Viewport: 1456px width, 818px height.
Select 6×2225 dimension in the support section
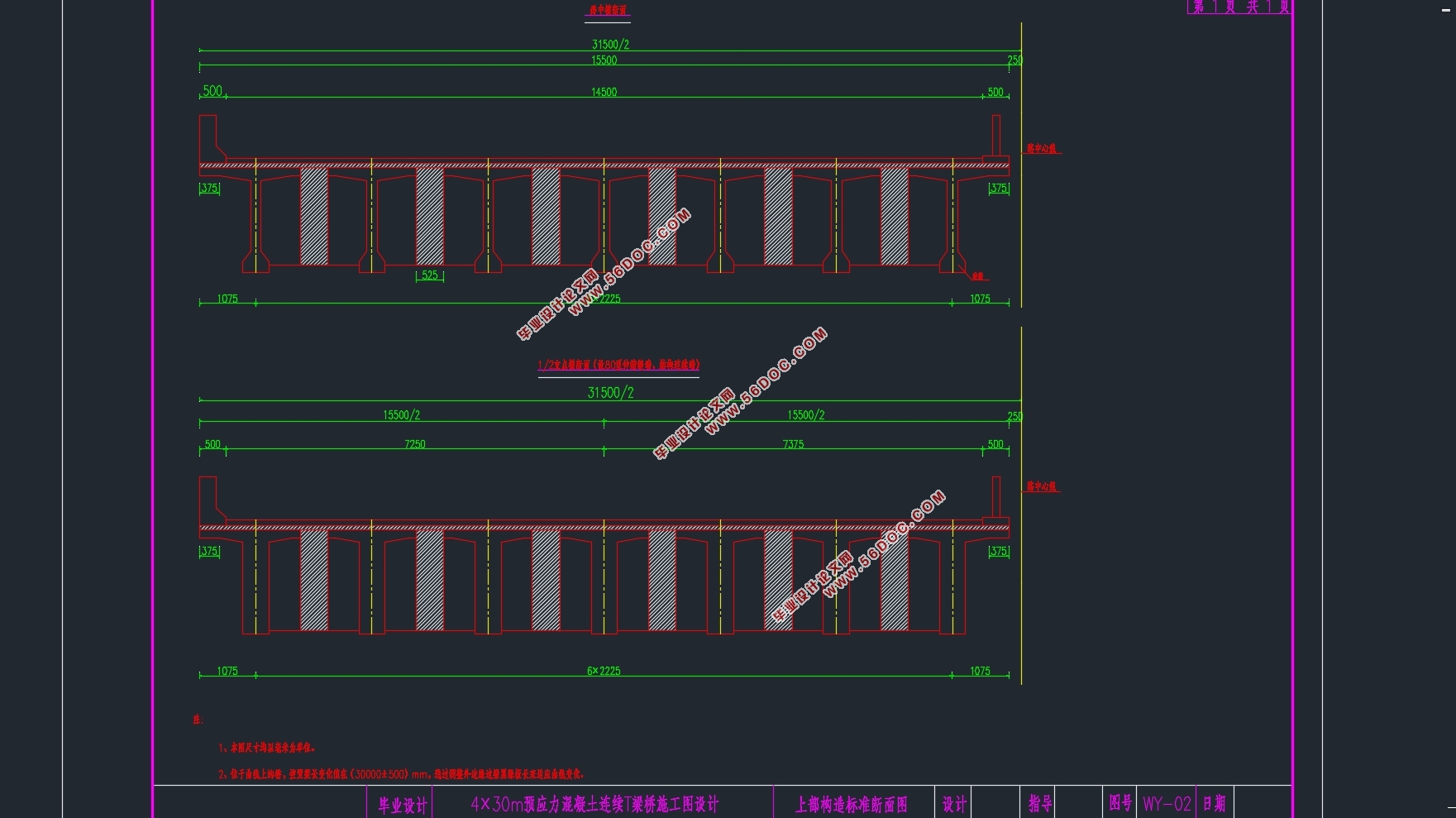click(x=604, y=671)
